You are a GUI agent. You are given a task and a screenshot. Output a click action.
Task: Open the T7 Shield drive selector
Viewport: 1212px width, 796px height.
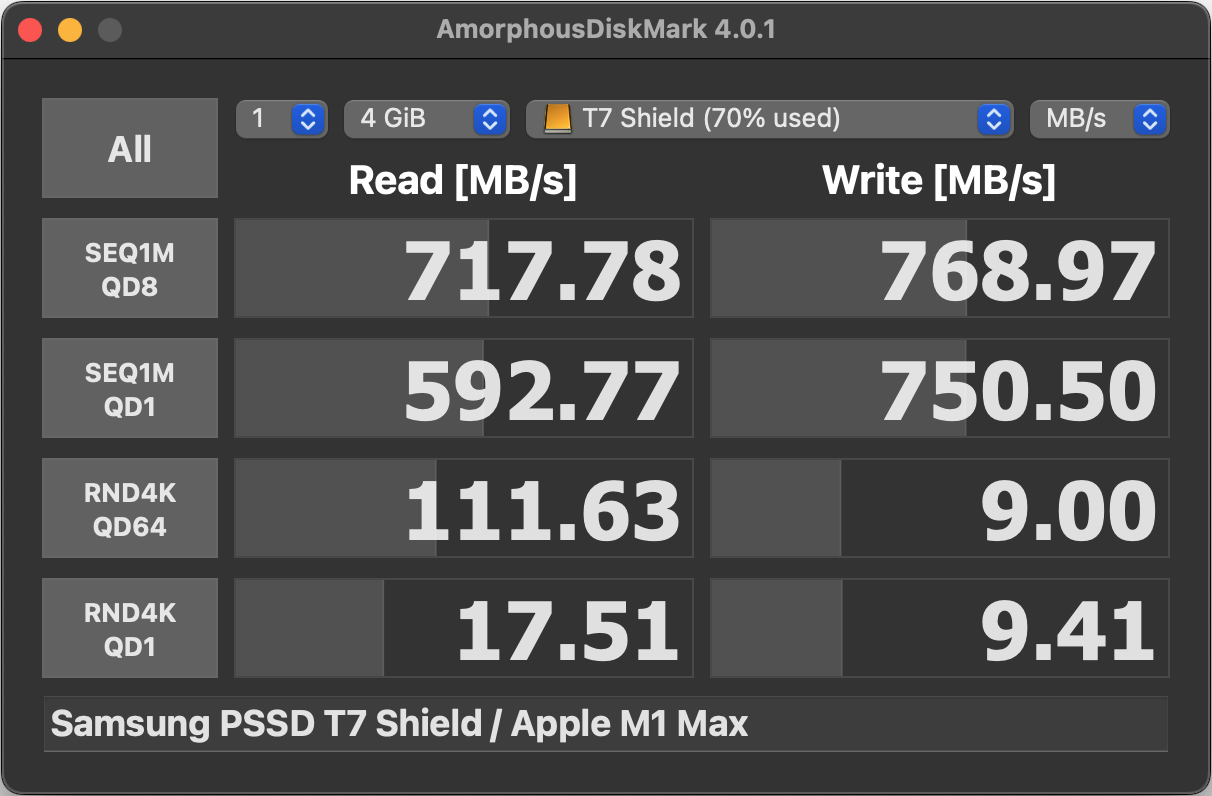pos(767,119)
